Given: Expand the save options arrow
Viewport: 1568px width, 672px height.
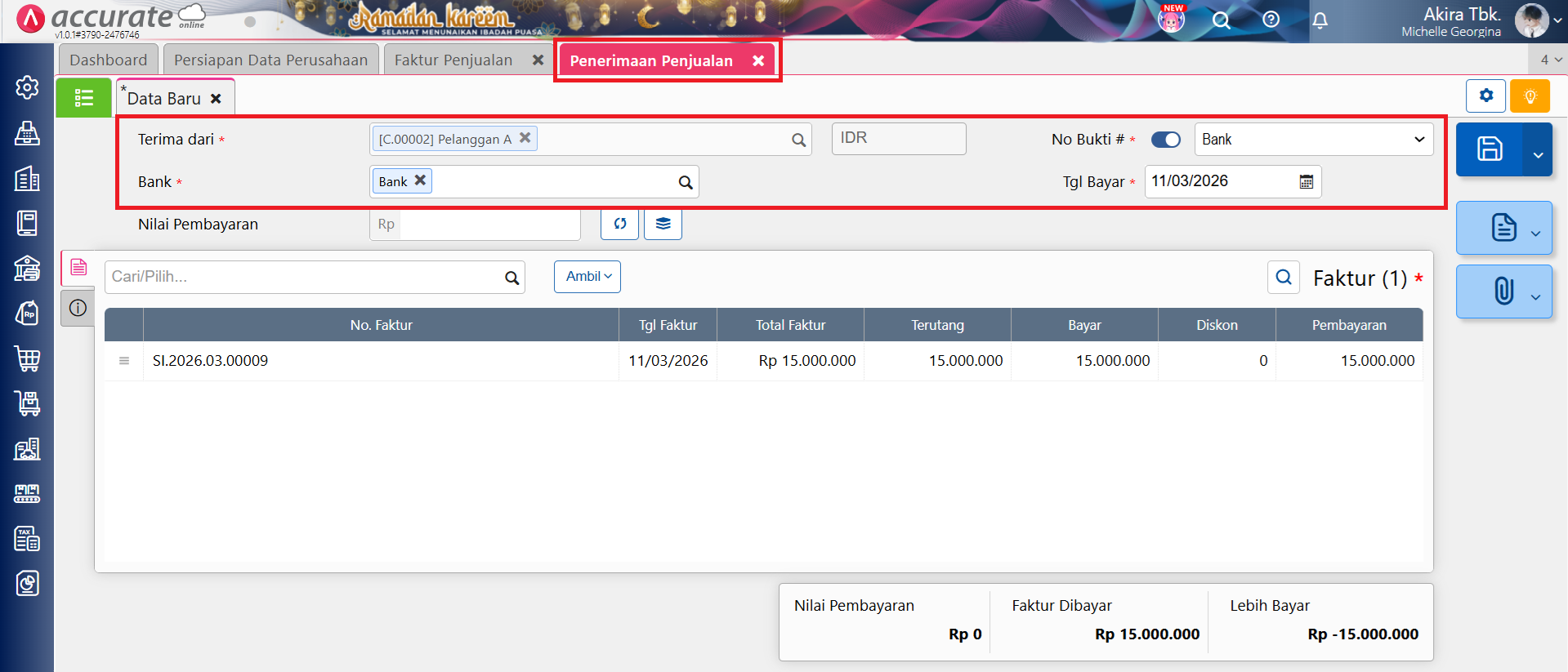Looking at the screenshot, I should [x=1537, y=154].
